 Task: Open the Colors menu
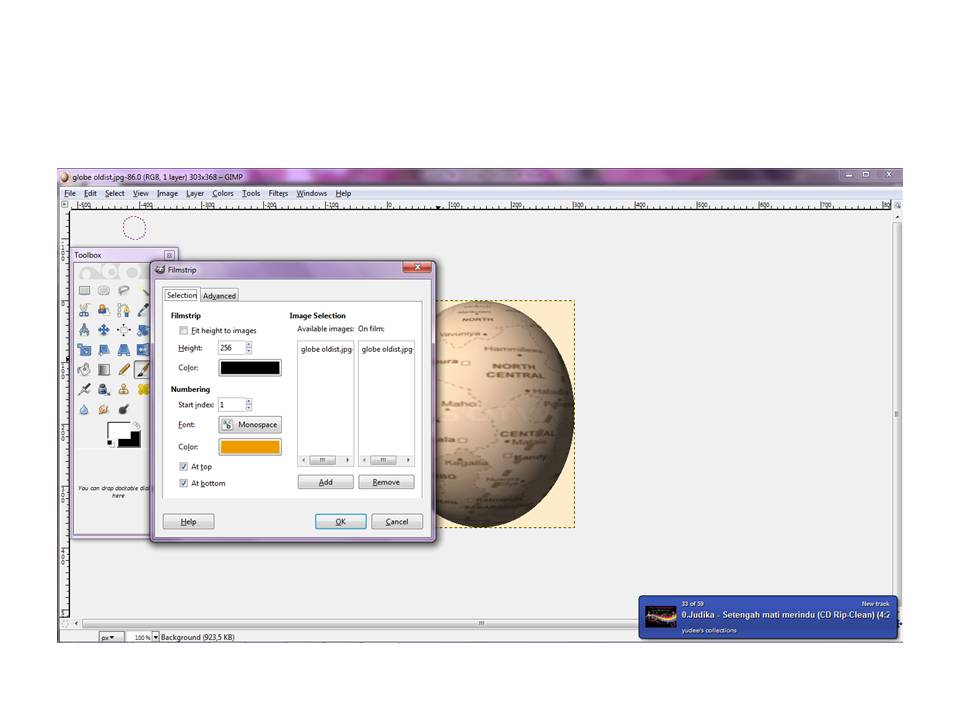coord(223,193)
